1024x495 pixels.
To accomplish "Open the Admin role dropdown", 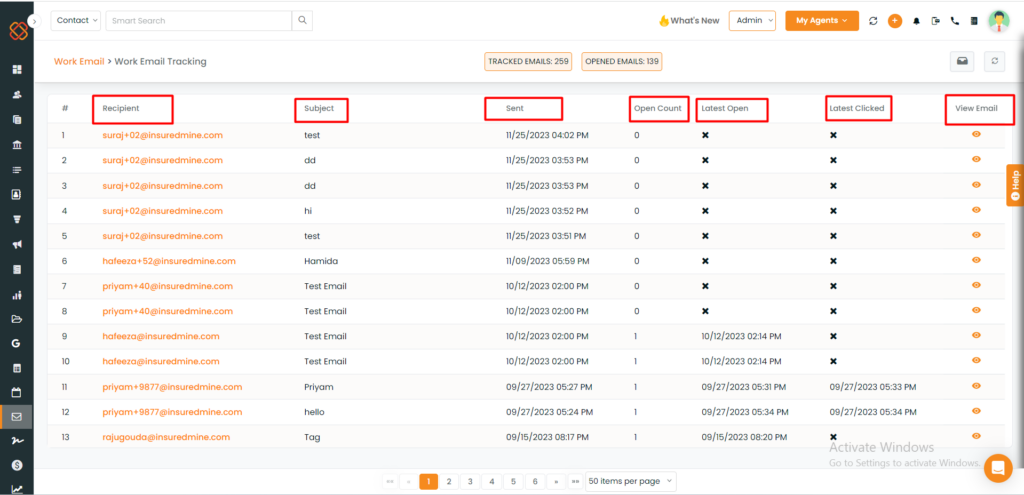I will coord(752,20).
